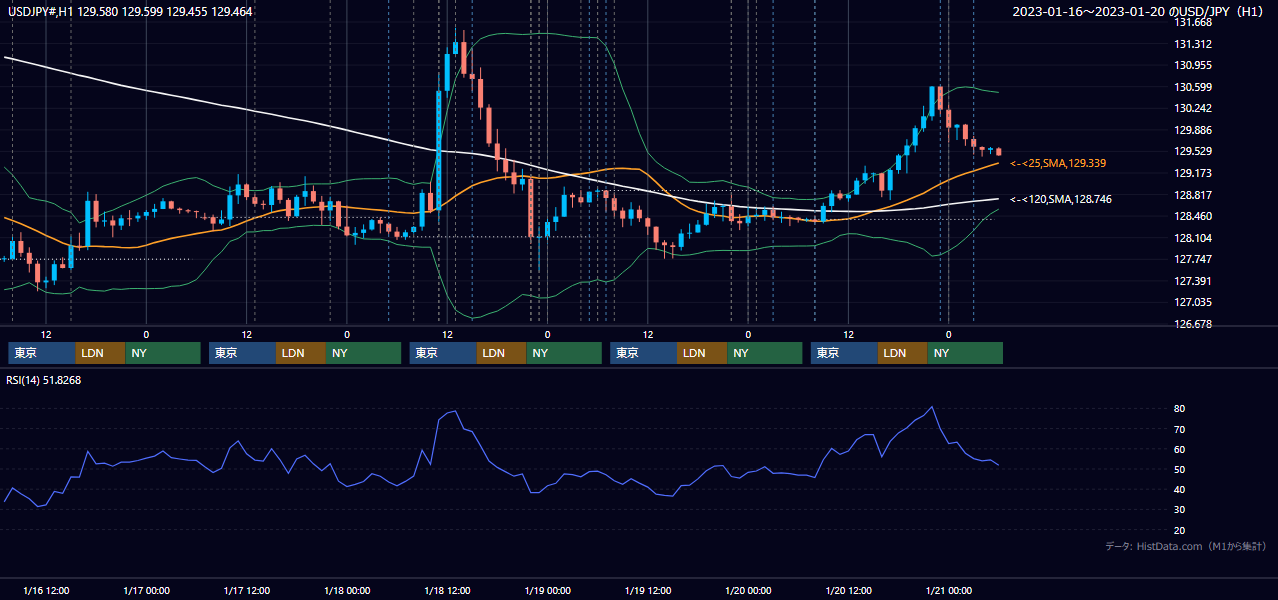Click the NY session box for January 16
The image size is (1278, 600).
(163, 353)
